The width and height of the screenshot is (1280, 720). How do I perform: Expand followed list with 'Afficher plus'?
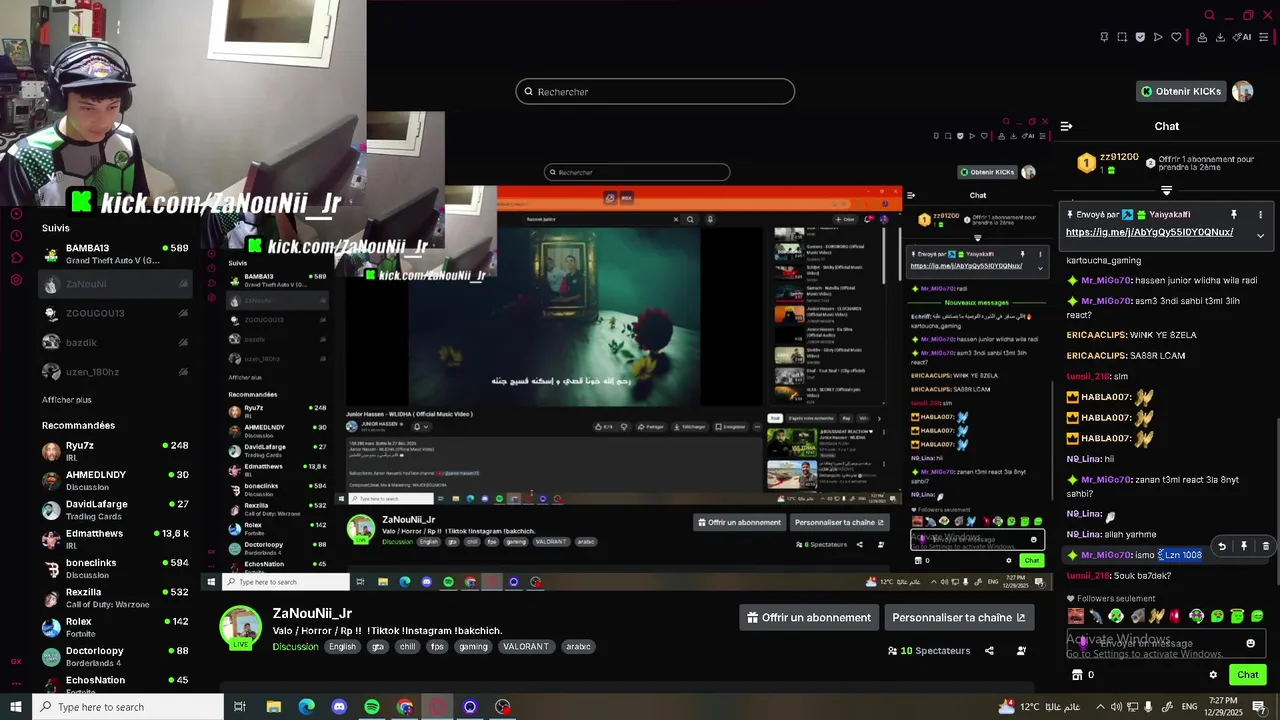(67, 400)
